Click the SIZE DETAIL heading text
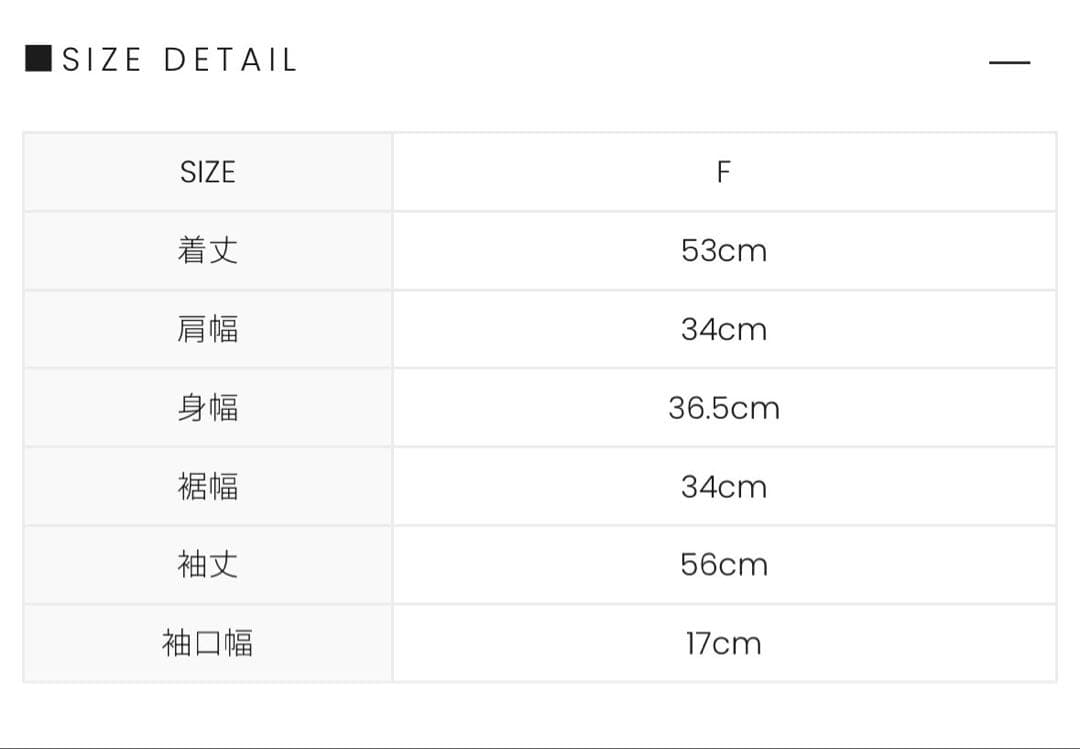 tap(180, 60)
